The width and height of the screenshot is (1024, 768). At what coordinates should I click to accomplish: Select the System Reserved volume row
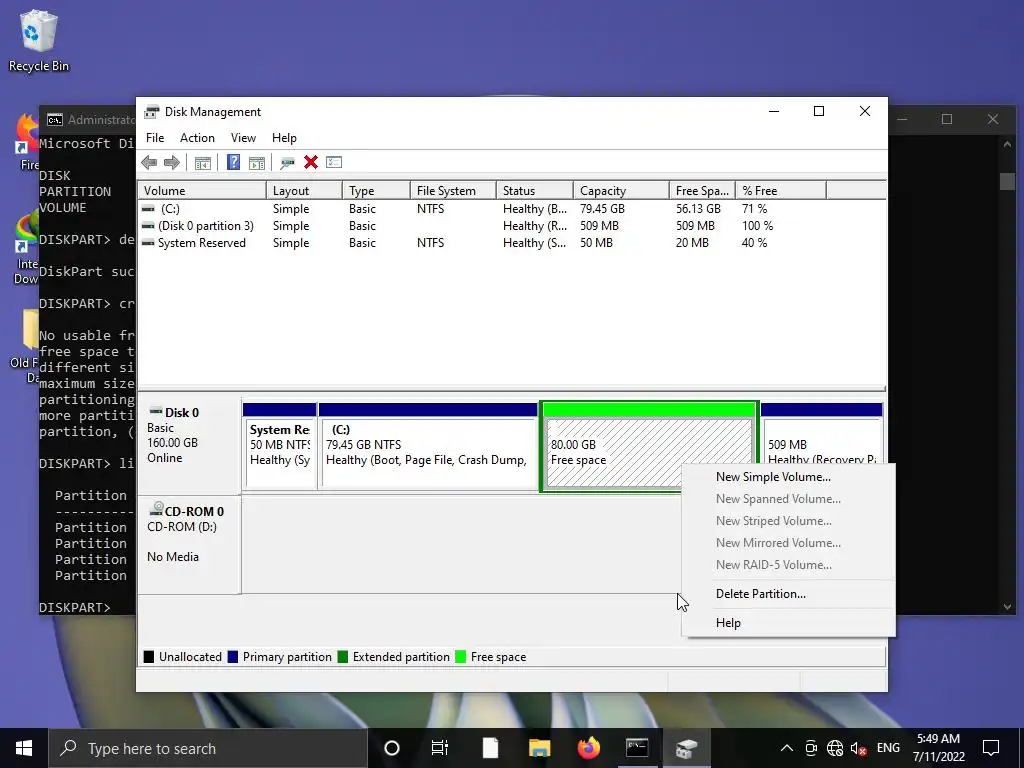(482, 243)
